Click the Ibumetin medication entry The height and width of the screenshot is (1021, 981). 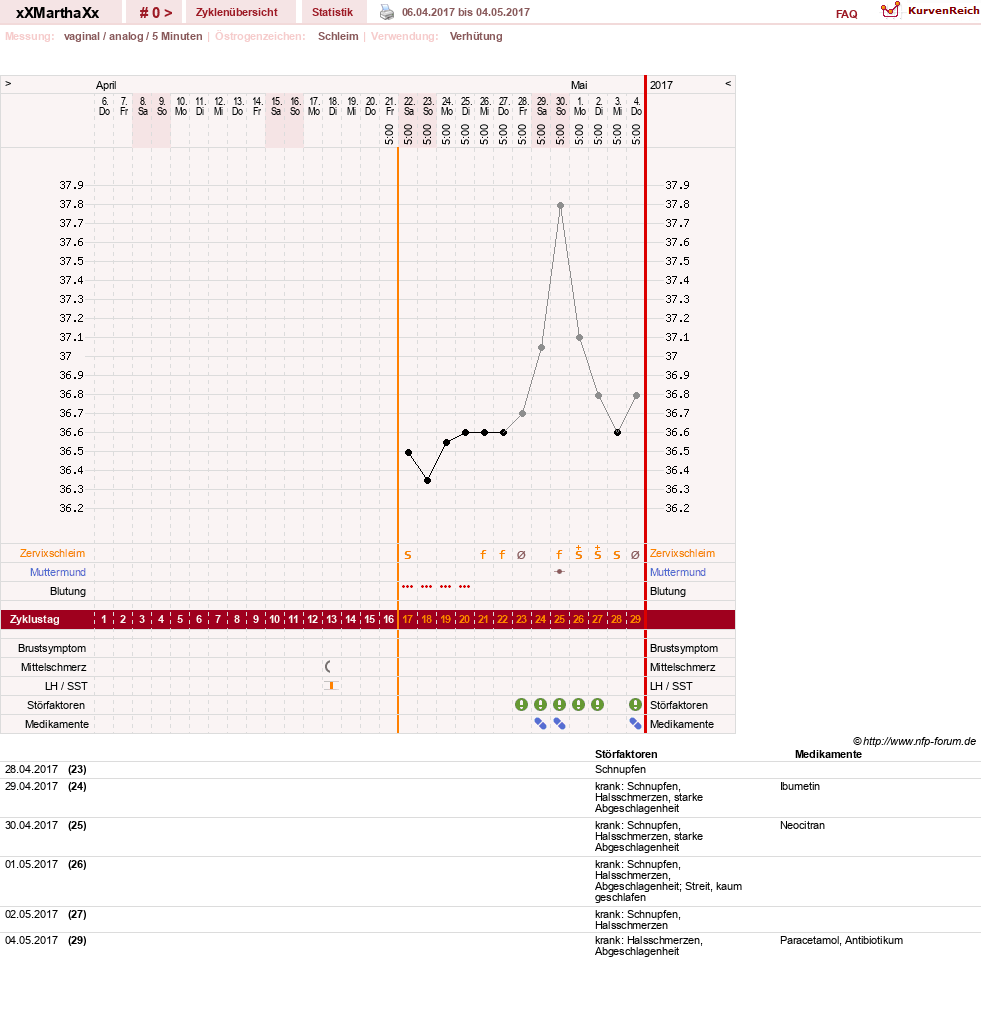[x=800, y=786]
